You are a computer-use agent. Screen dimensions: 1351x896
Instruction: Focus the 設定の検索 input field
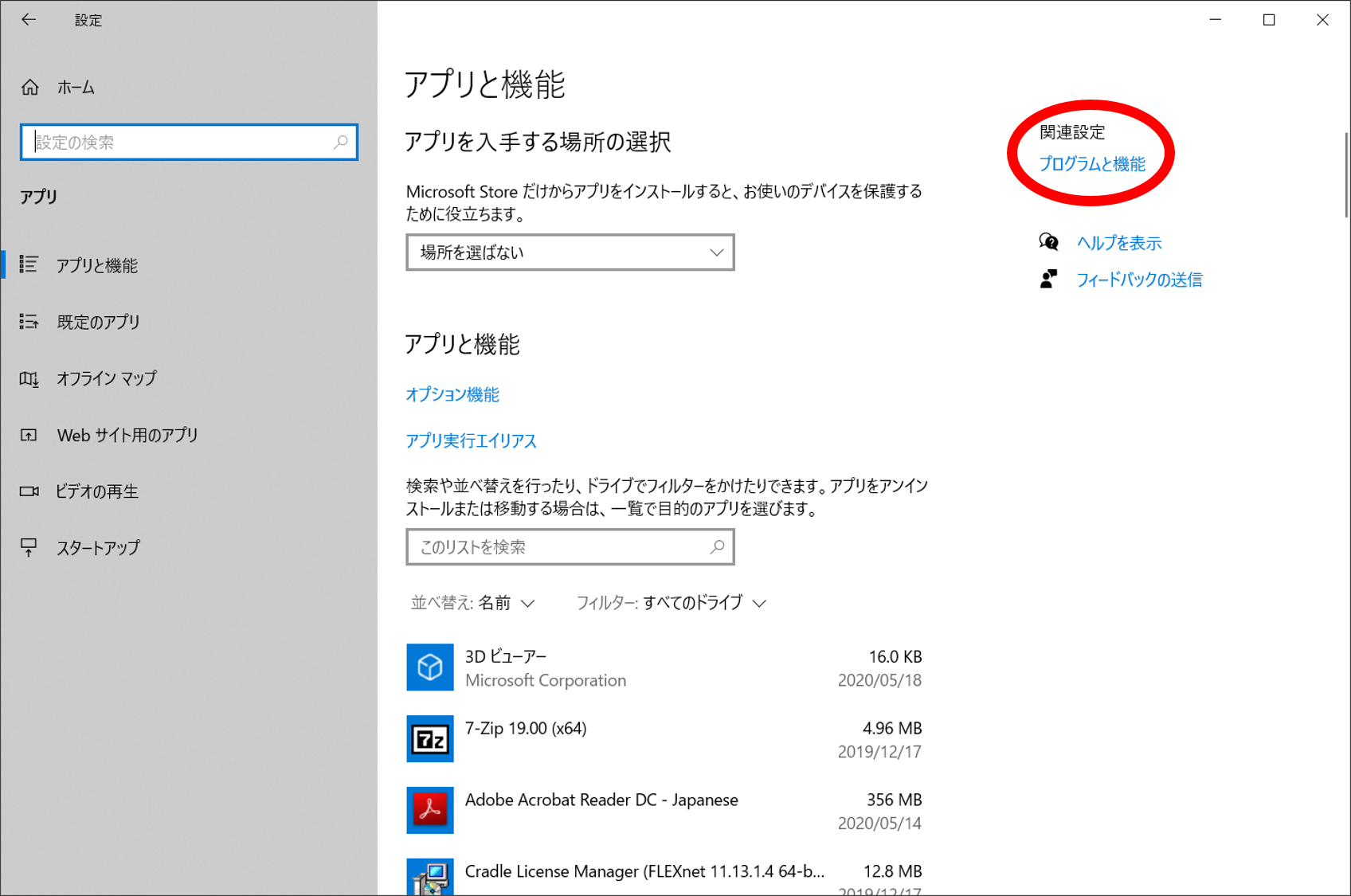click(x=189, y=142)
